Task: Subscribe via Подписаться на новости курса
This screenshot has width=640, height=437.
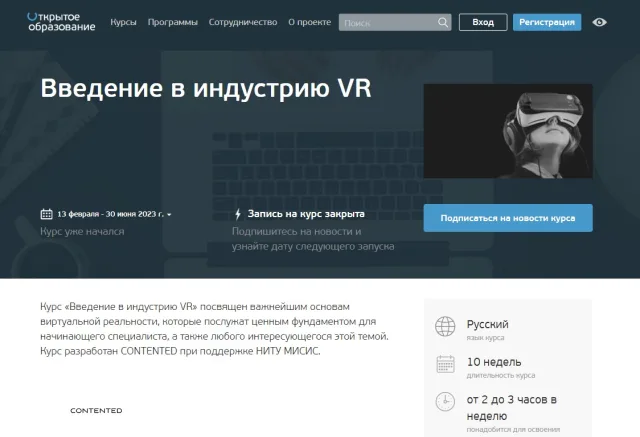Action: tap(508, 218)
